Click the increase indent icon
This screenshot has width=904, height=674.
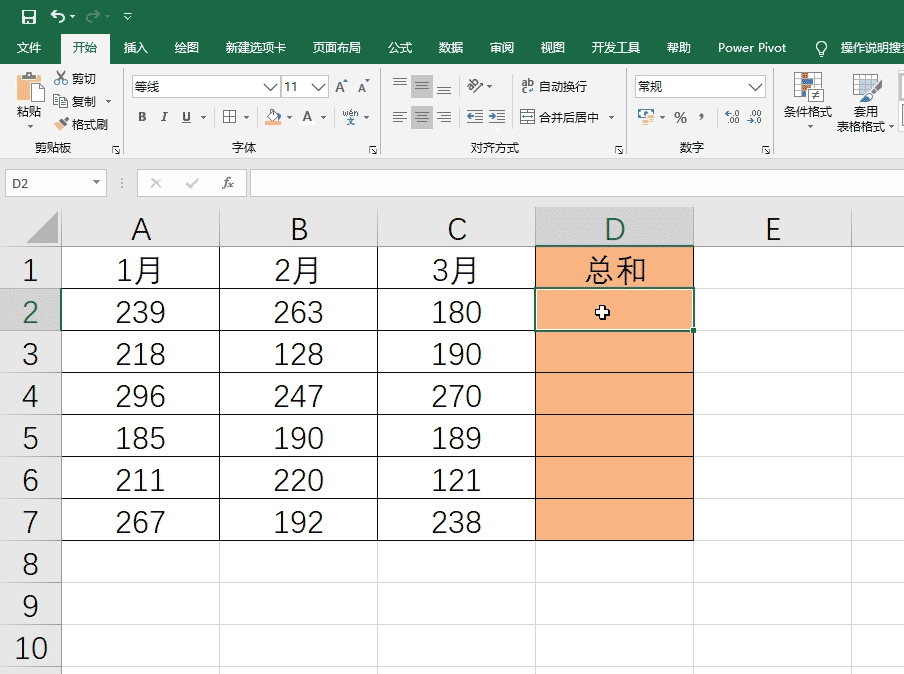coord(496,117)
